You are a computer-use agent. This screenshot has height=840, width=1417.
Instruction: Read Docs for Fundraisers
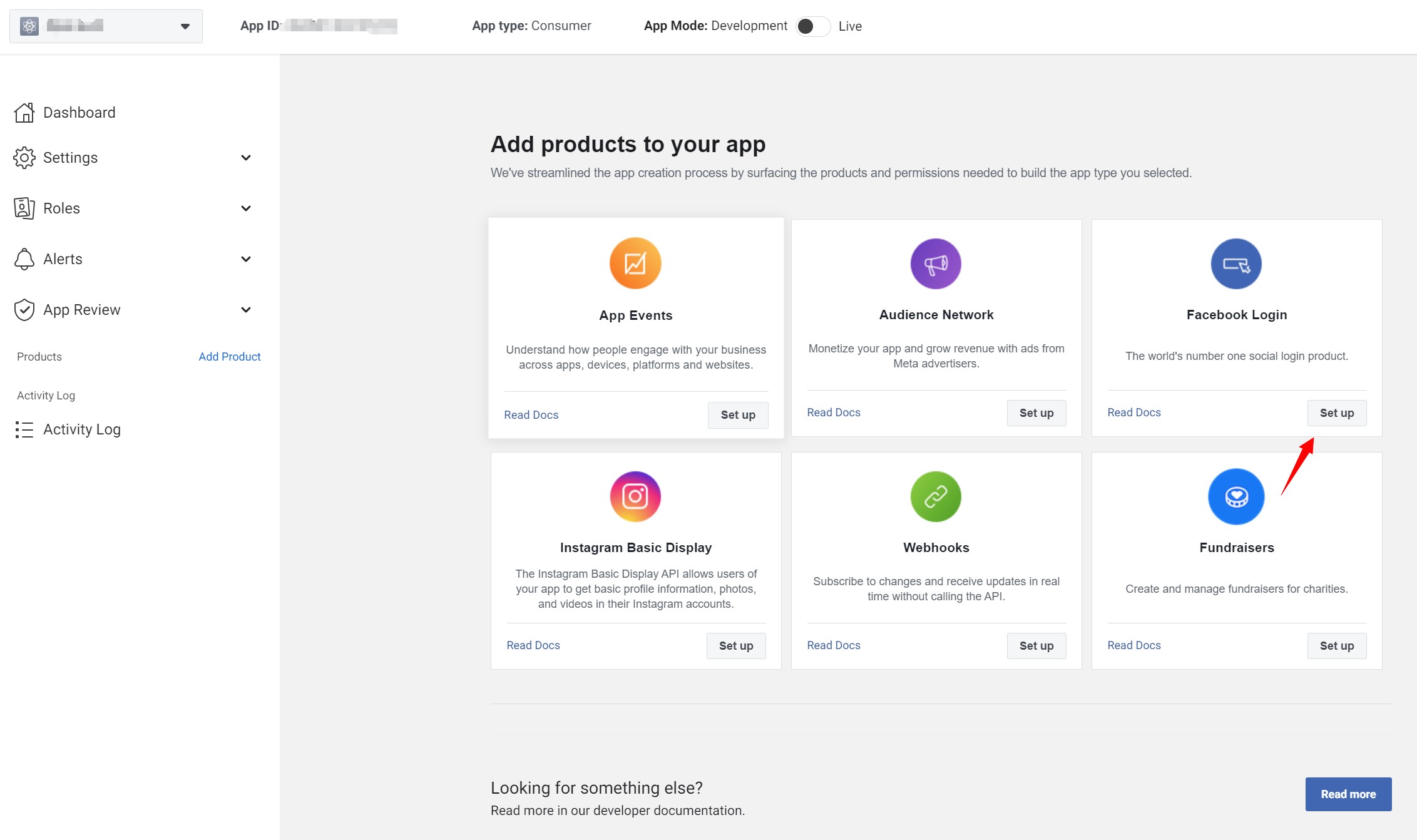tap(1134, 645)
